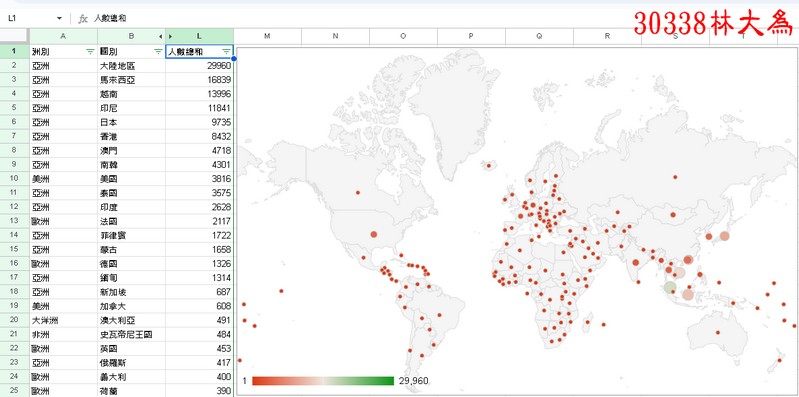Select value cell 2117
Image resolution: width=799 pixels, height=397 pixels.
tap(200, 221)
